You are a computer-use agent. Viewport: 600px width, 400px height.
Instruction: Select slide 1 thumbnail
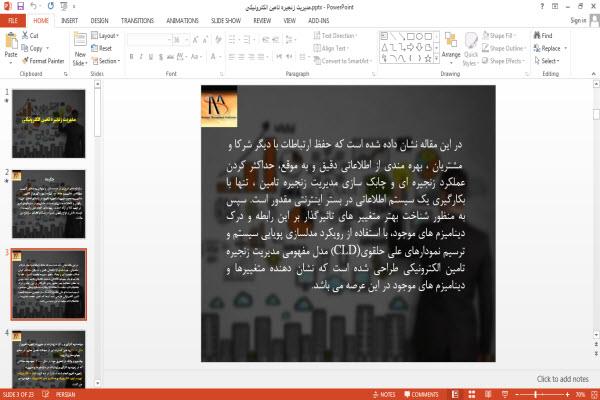pos(49,124)
